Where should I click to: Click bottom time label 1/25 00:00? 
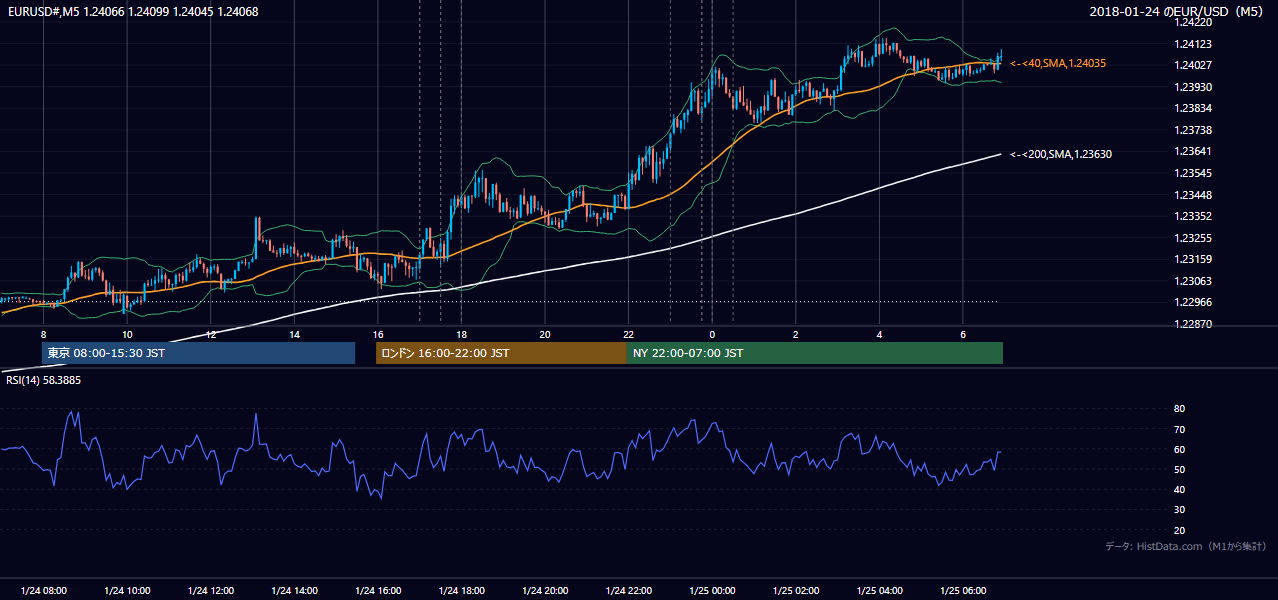click(x=712, y=591)
